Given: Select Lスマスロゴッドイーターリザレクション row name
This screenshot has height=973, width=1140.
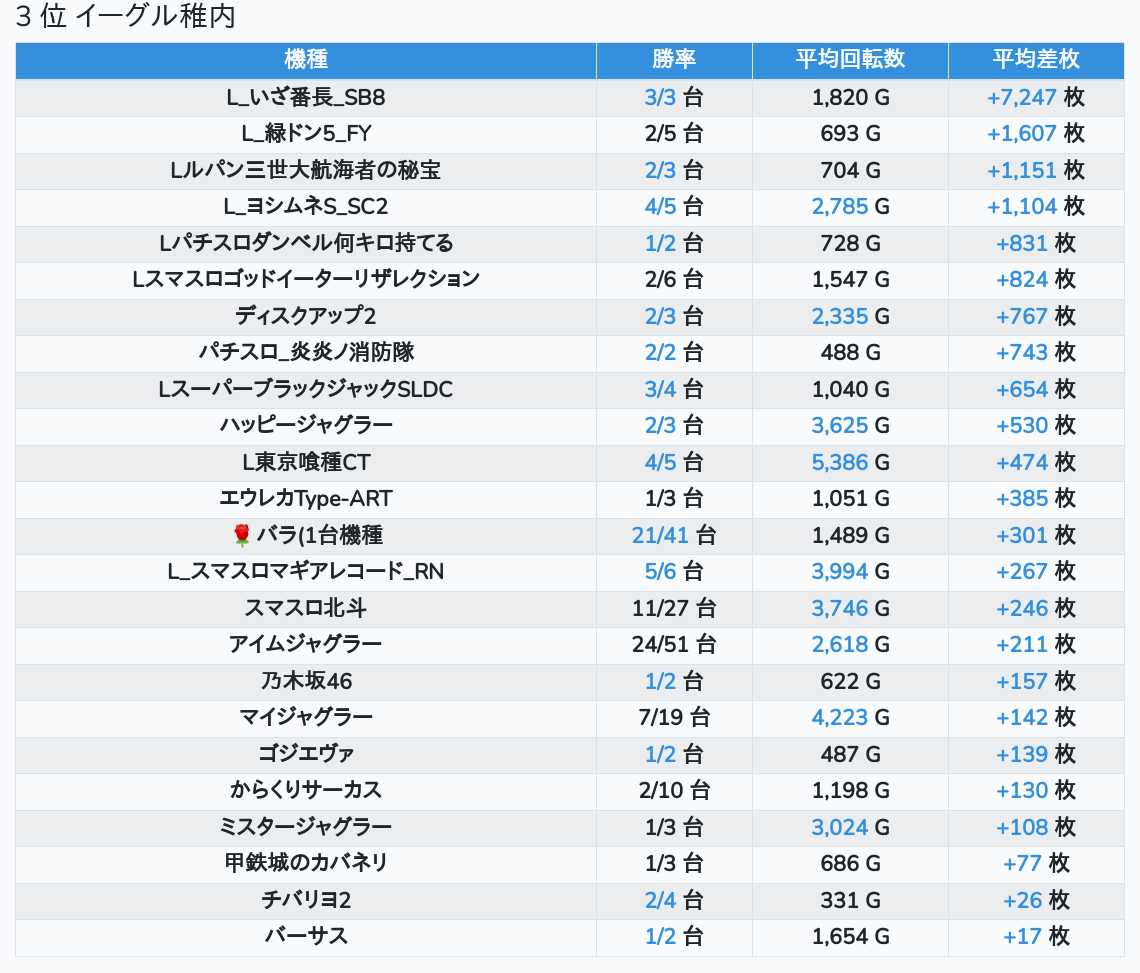Looking at the screenshot, I should 306,279.
